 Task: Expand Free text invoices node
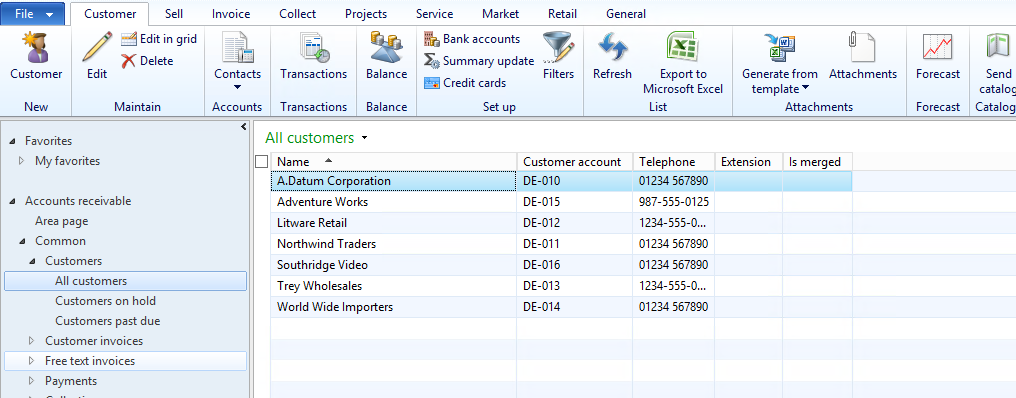coord(32,361)
